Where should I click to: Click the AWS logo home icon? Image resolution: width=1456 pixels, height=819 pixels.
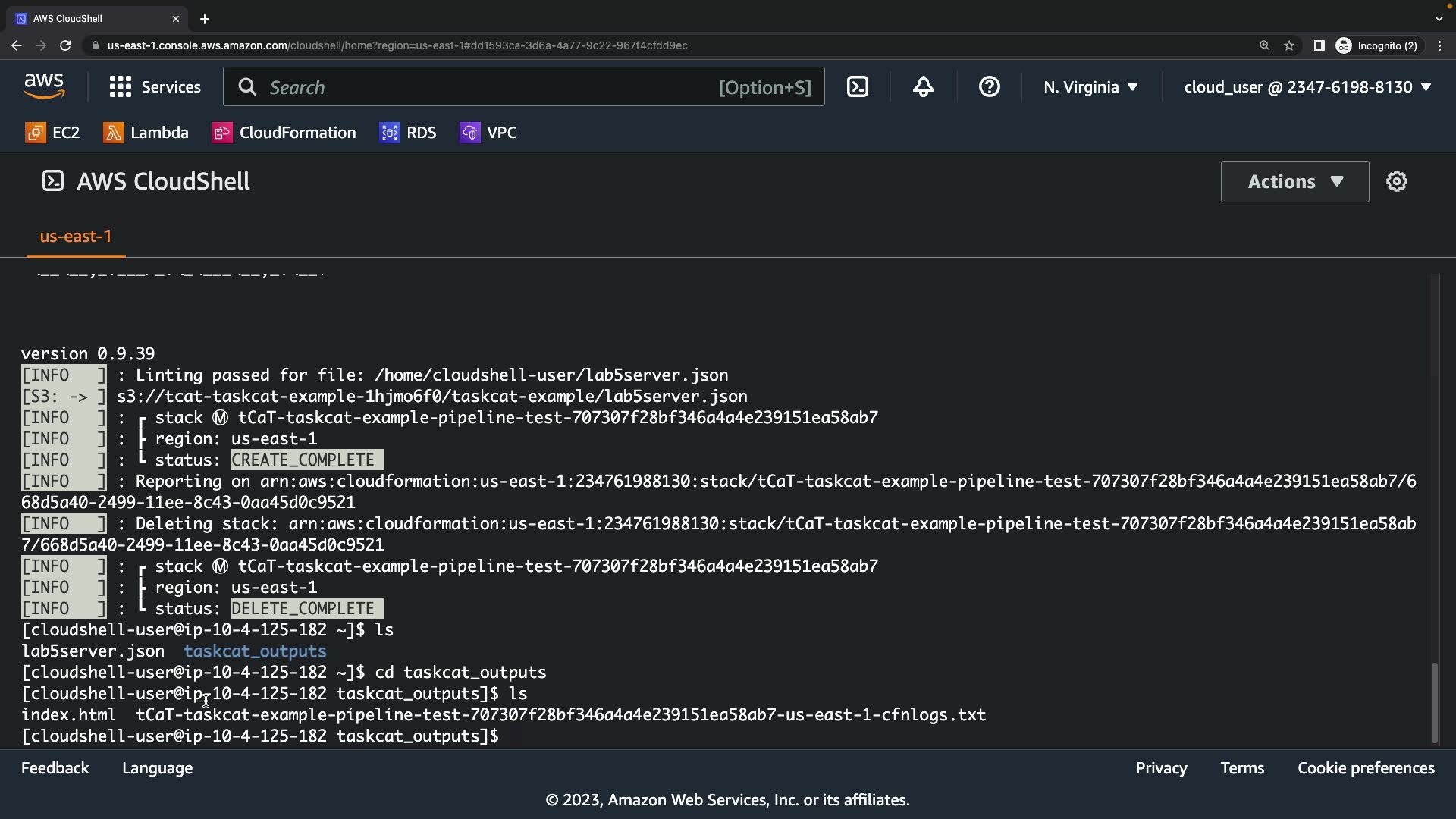click(44, 87)
